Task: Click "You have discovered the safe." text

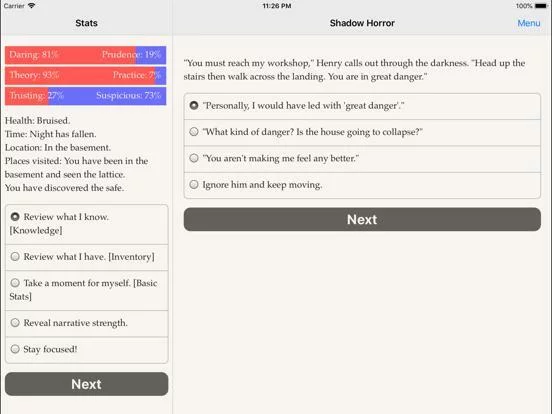Action: pyautogui.click(x=64, y=188)
